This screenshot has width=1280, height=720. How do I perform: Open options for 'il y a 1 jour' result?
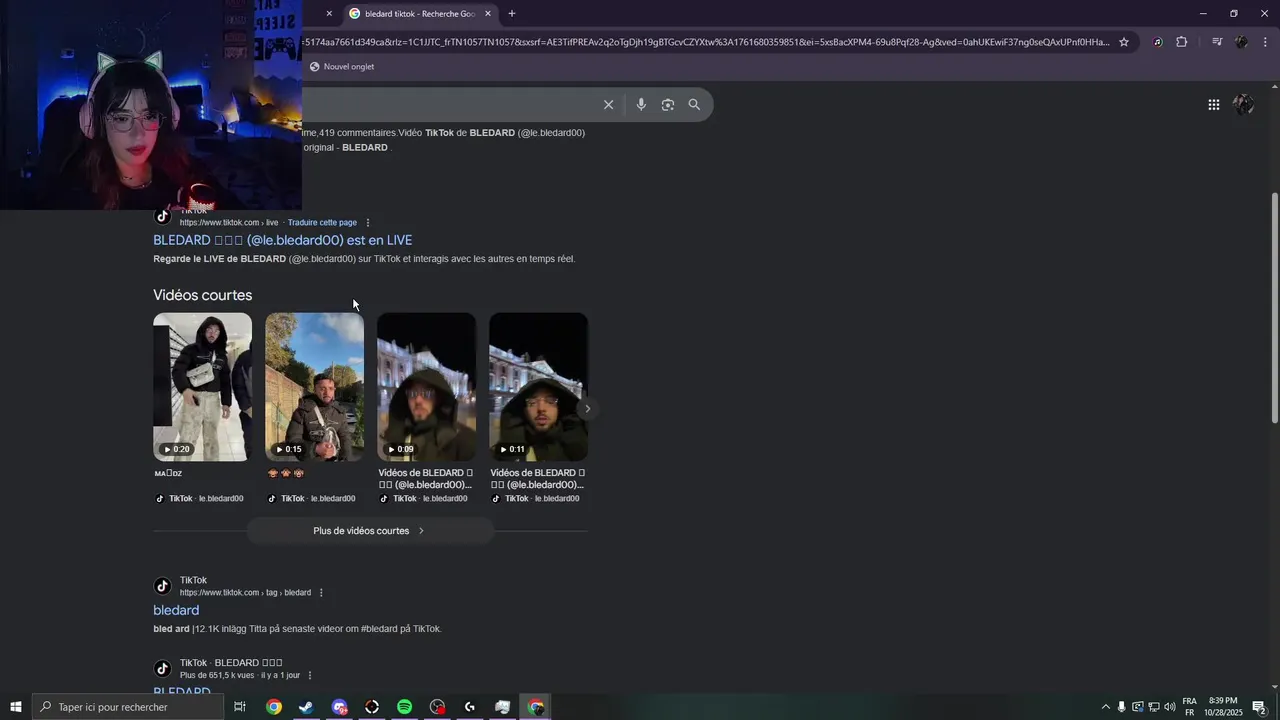coord(310,675)
